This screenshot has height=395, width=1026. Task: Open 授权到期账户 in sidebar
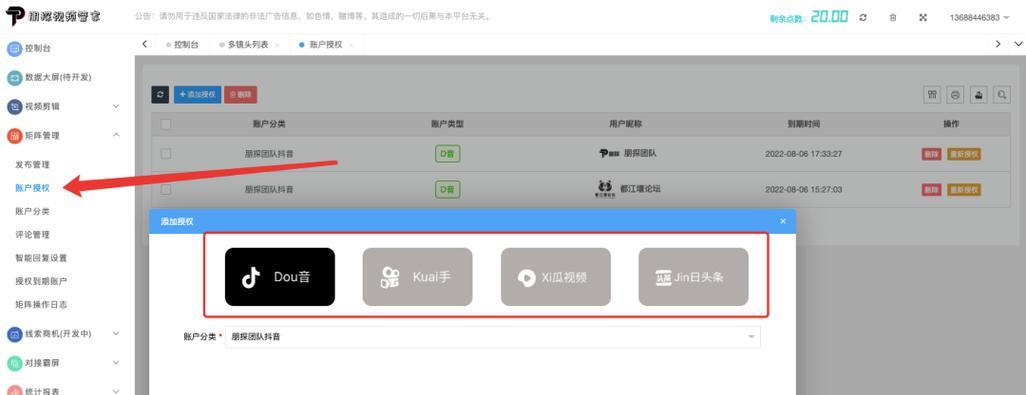point(41,281)
